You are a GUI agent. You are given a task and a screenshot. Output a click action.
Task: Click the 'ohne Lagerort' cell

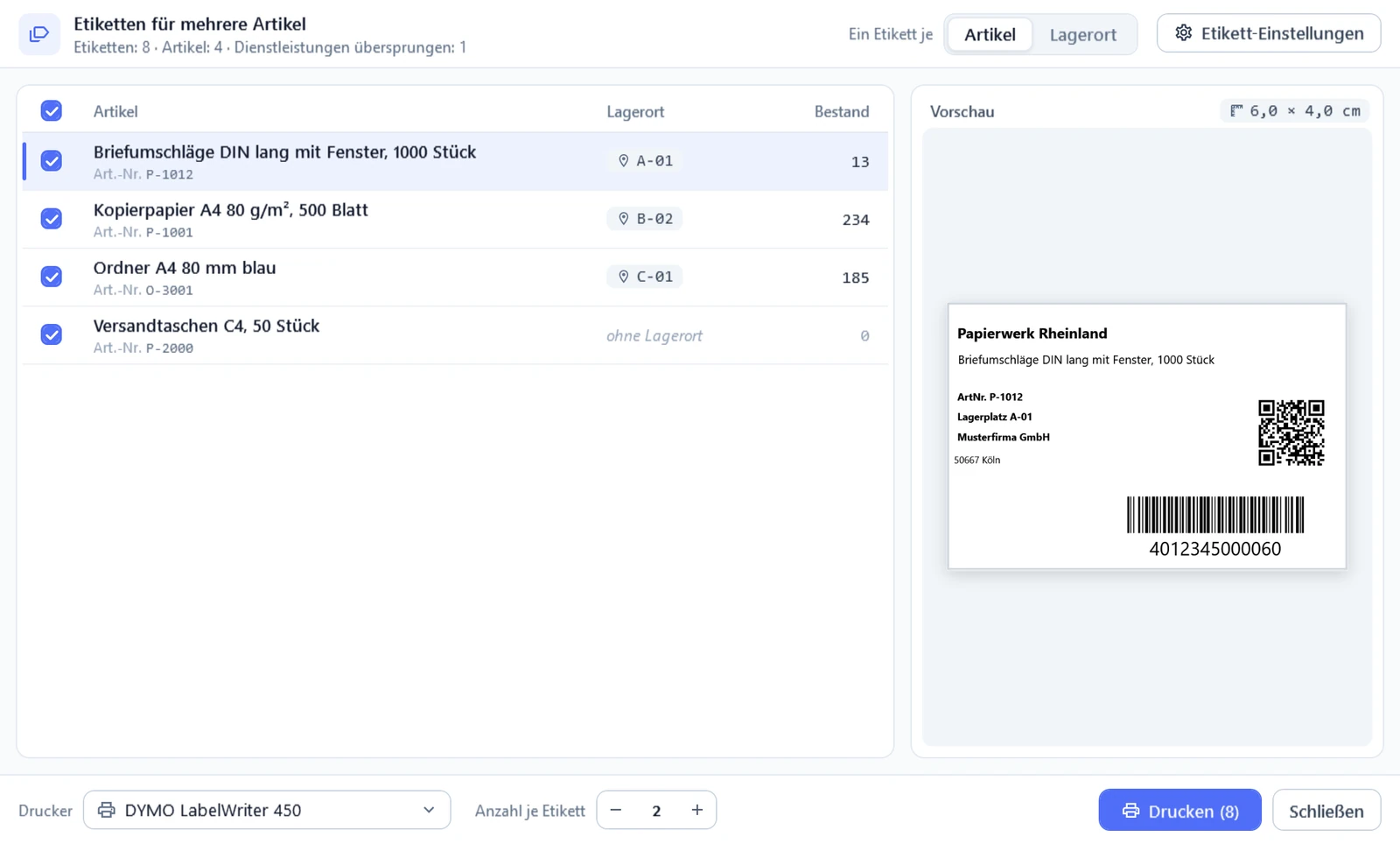point(654,335)
